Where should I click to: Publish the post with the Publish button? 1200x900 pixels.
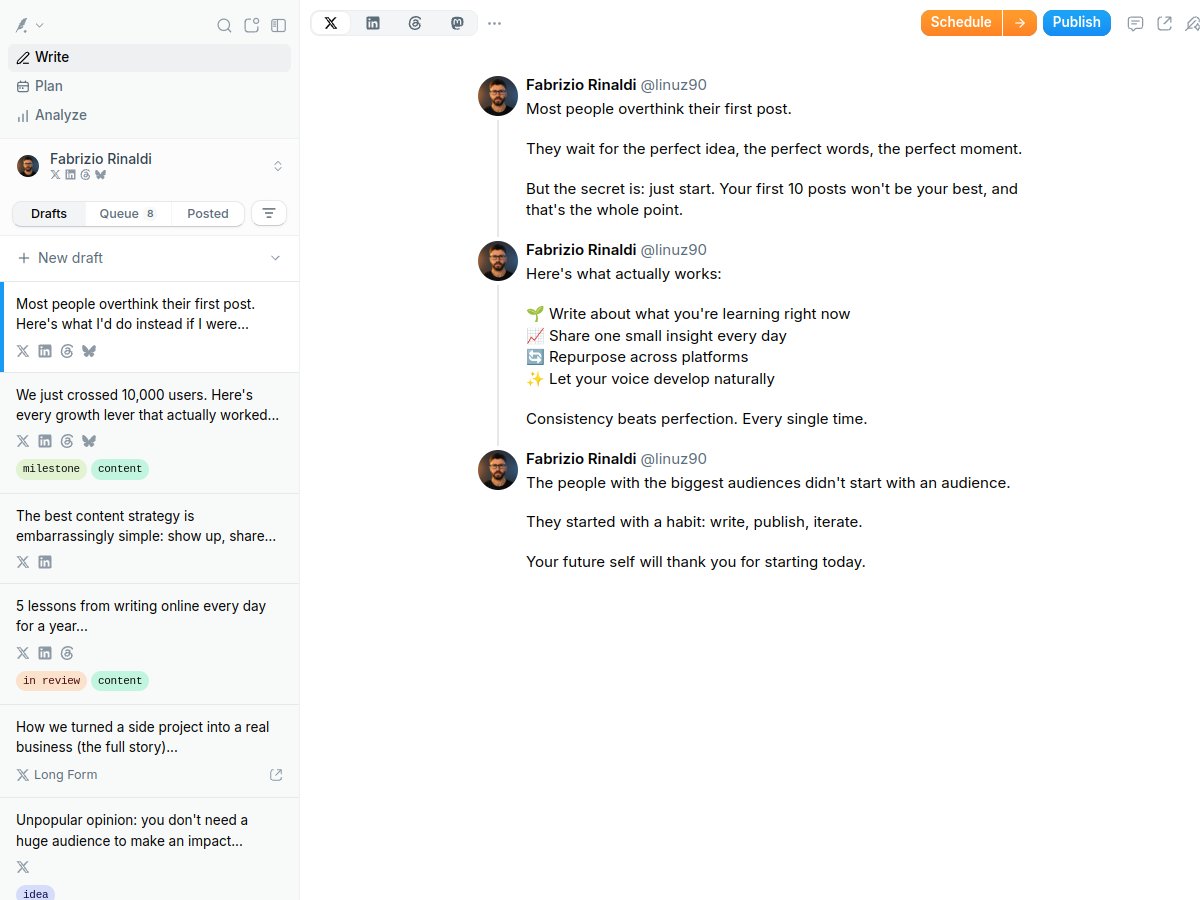[x=1077, y=22]
